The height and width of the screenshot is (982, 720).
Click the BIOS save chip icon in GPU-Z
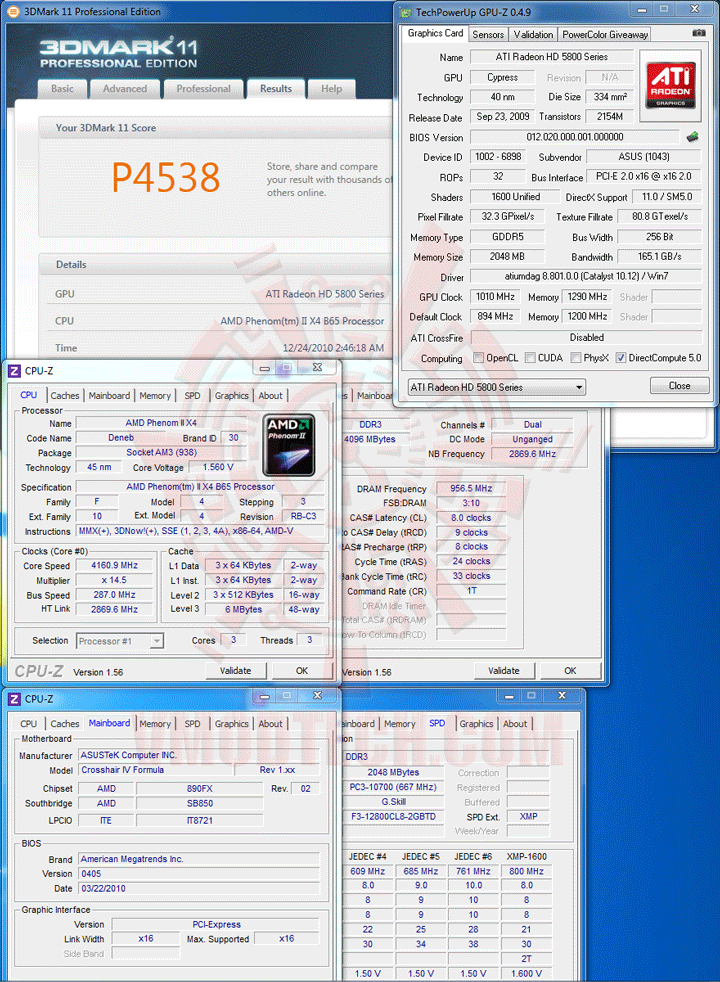click(x=692, y=137)
